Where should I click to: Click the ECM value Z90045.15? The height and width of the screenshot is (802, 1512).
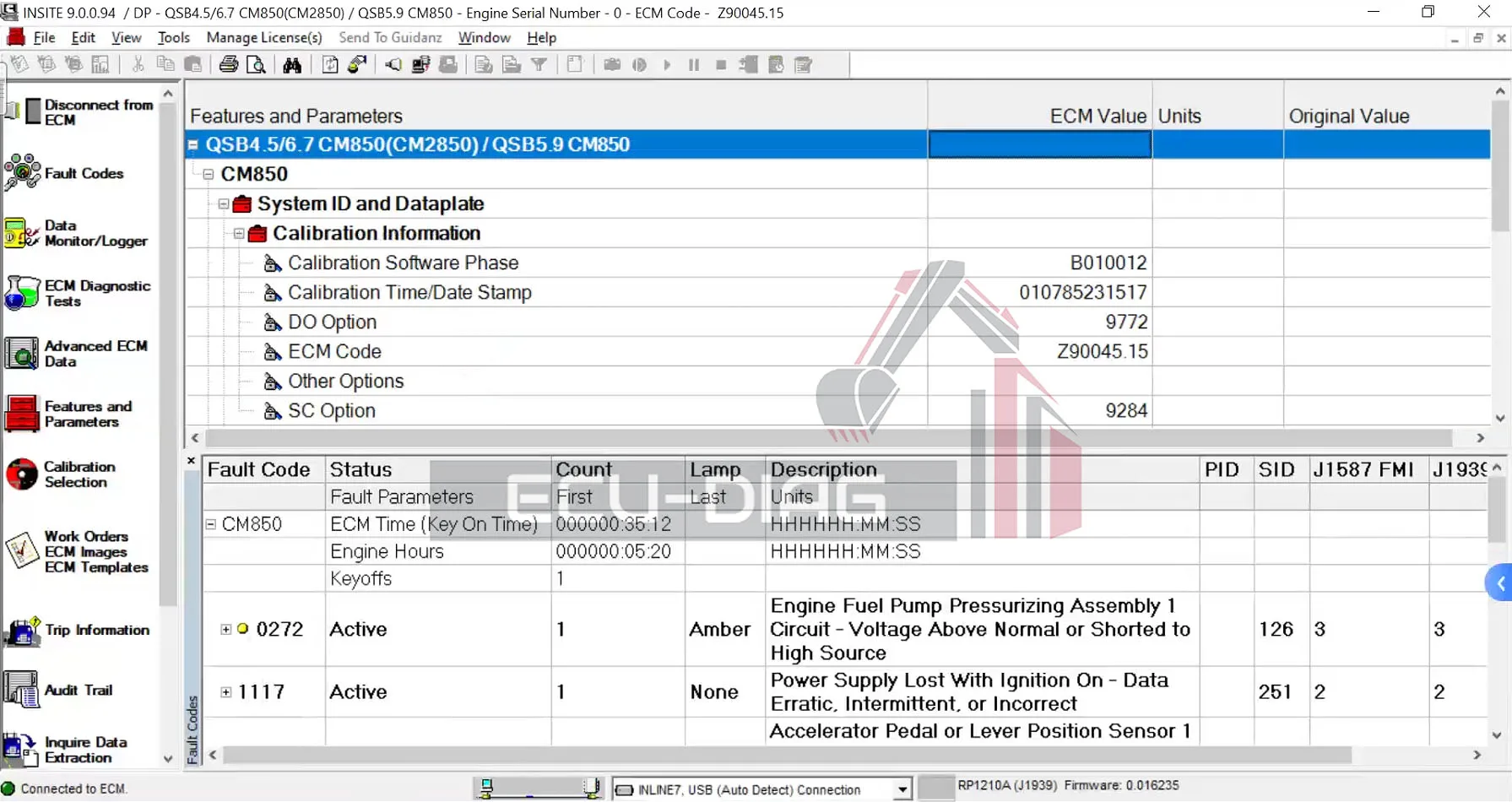(x=1102, y=352)
